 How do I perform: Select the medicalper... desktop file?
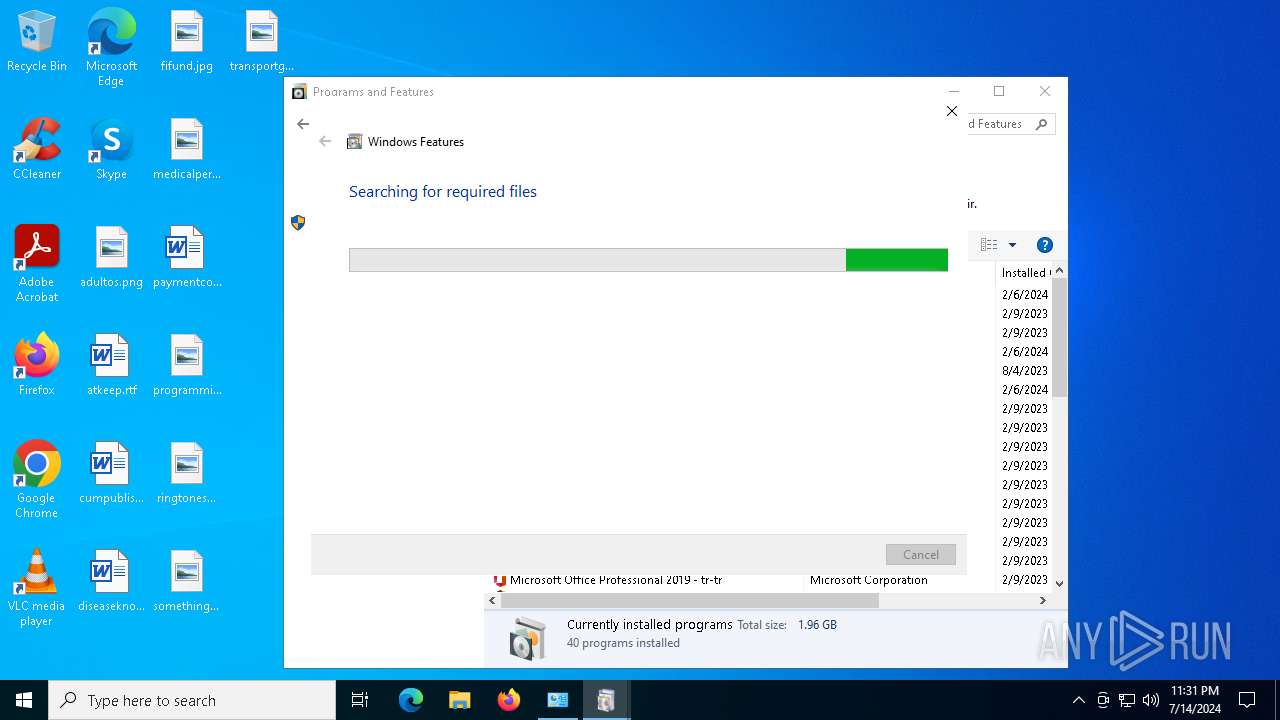[187, 150]
